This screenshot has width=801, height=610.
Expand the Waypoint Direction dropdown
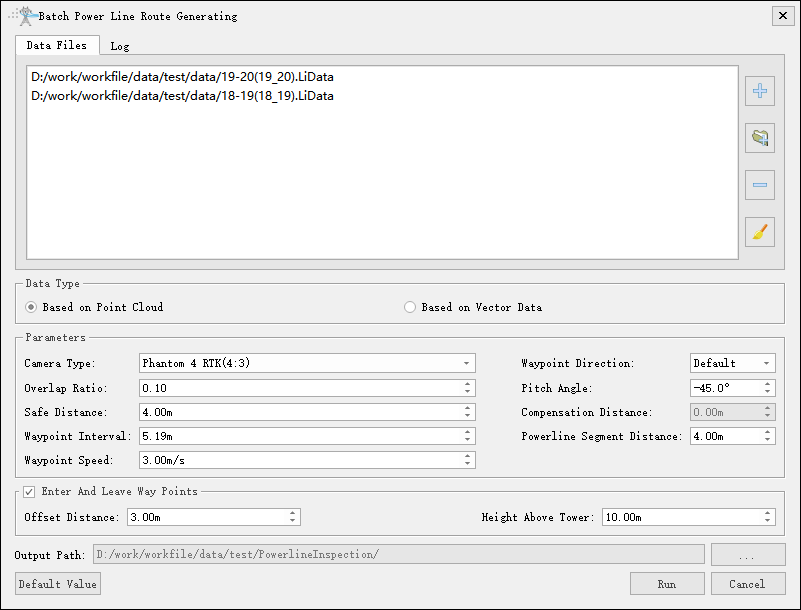click(x=732, y=363)
